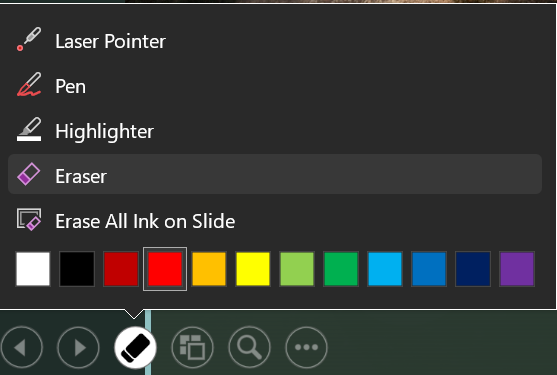
Task: Pick the light green ink swatch
Action: click(297, 269)
